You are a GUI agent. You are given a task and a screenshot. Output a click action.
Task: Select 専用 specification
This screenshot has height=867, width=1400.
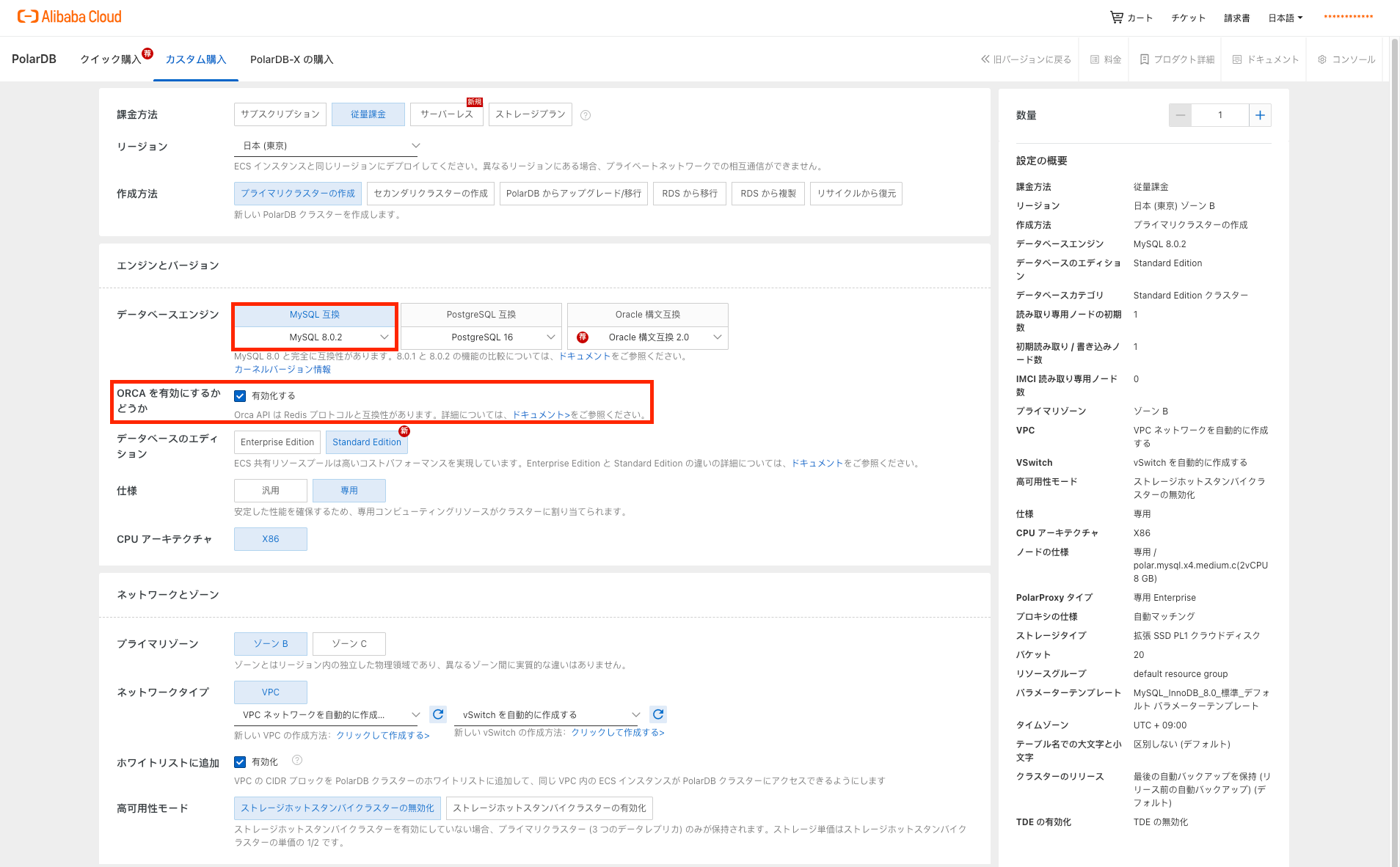(x=349, y=491)
